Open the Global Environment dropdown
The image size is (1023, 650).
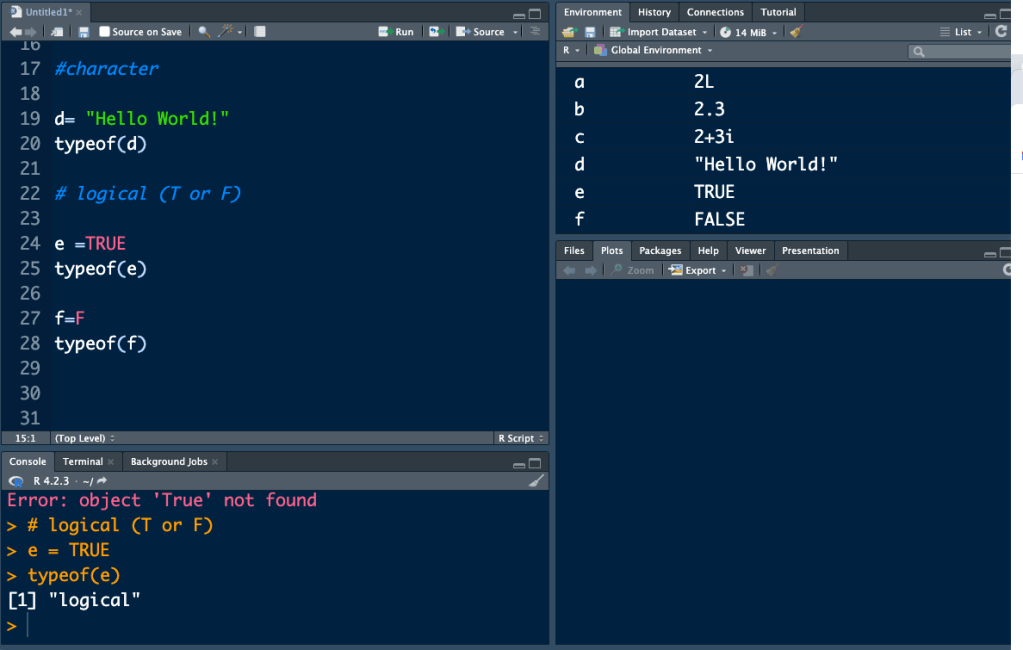click(x=654, y=50)
